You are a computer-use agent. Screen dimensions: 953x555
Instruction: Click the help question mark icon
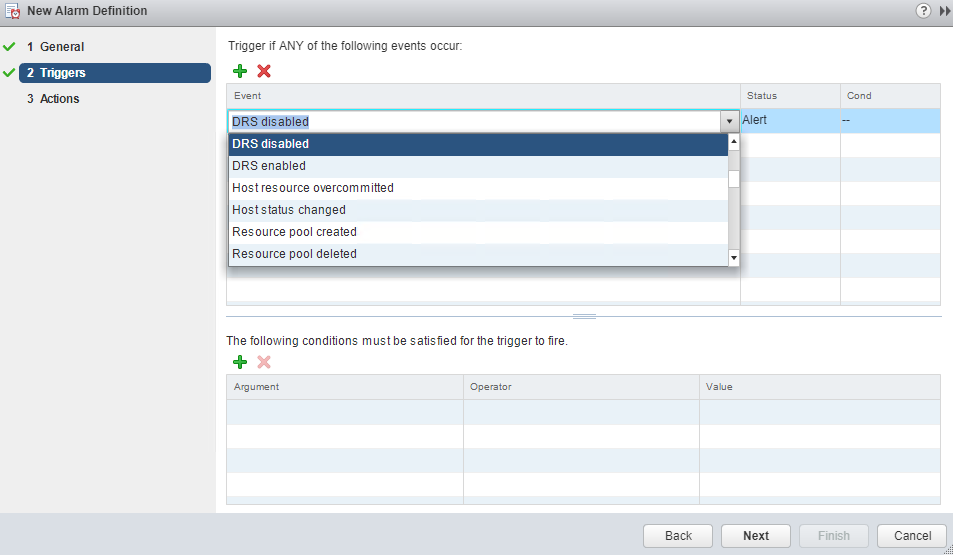pyautogui.click(x=923, y=11)
